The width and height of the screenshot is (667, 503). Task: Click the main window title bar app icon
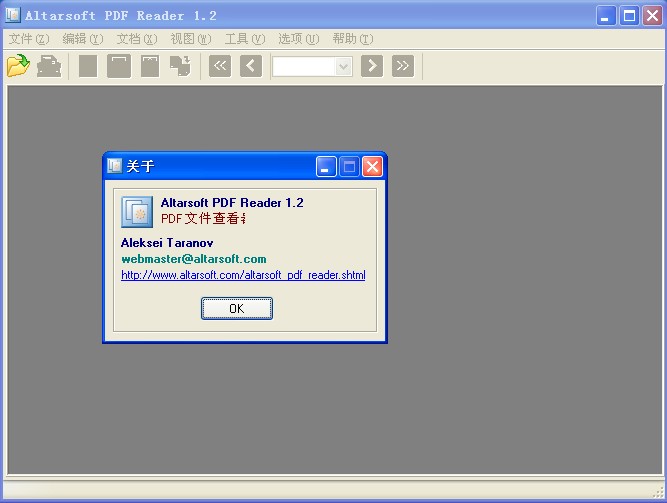point(13,15)
